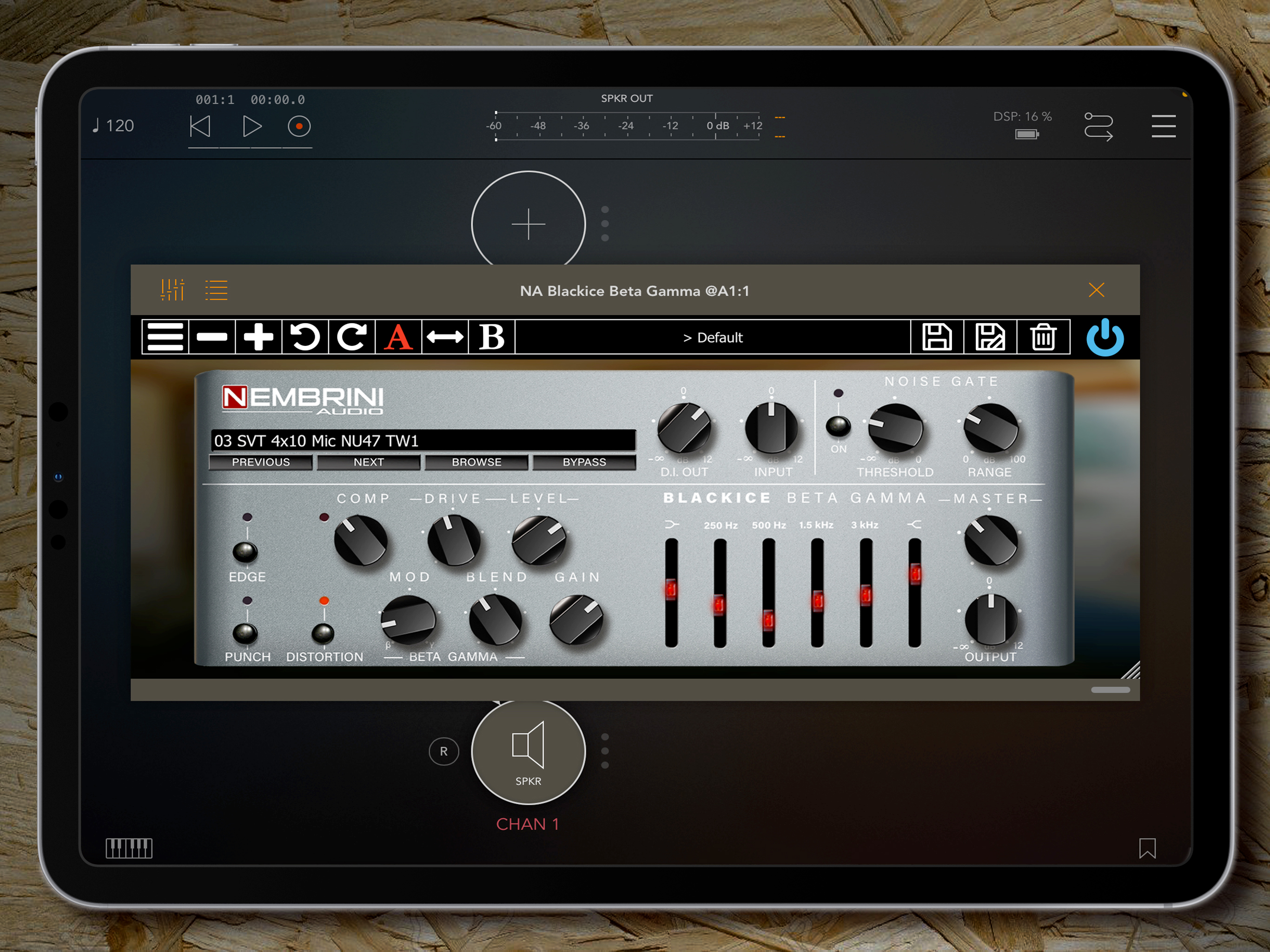Image resolution: width=1270 pixels, height=952 pixels.
Task: Open the piano keyboard icon at bottom left
Action: tap(129, 848)
